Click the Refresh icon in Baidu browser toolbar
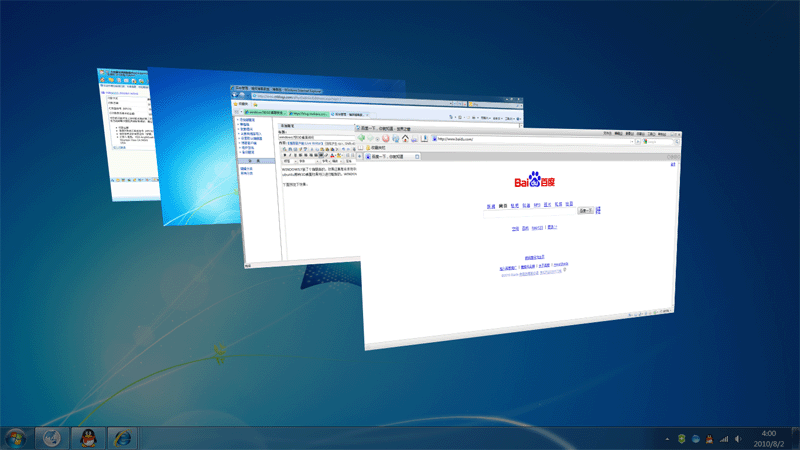The height and width of the screenshot is (450, 800). pyautogui.click(x=395, y=138)
